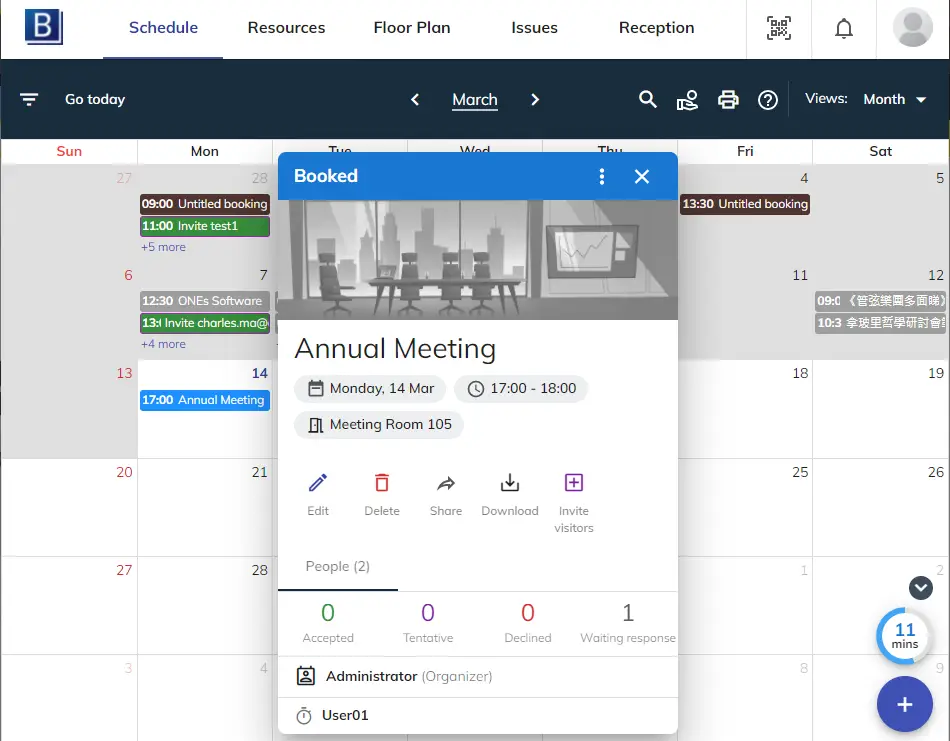Image resolution: width=950 pixels, height=741 pixels.
Task: Open the visitor check-in icon
Action: (x=688, y=100)
